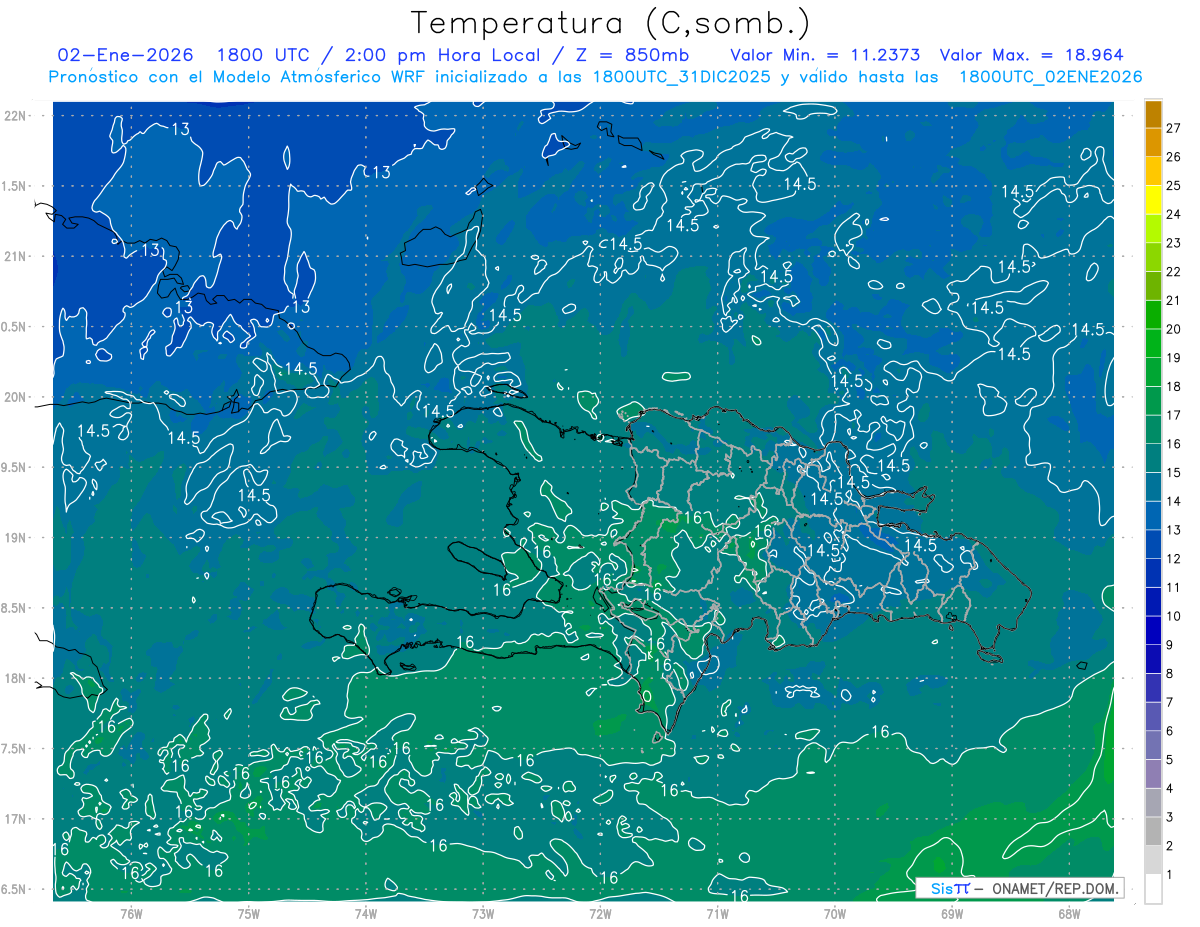Click the SisTT ONAMET/REP.DOM. logo box
Screen dimensions: 1200x927
1019,888
